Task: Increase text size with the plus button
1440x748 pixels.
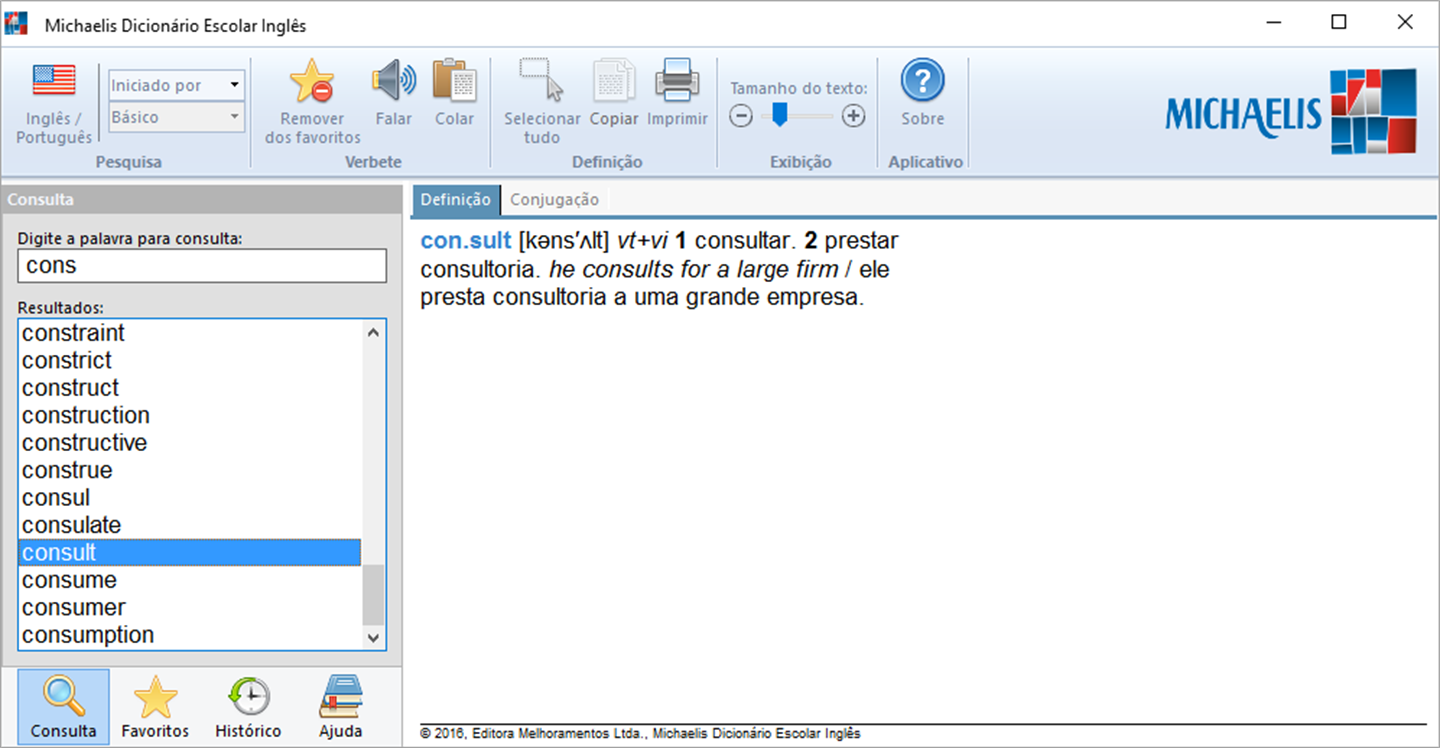Action: tap(853, 116)
